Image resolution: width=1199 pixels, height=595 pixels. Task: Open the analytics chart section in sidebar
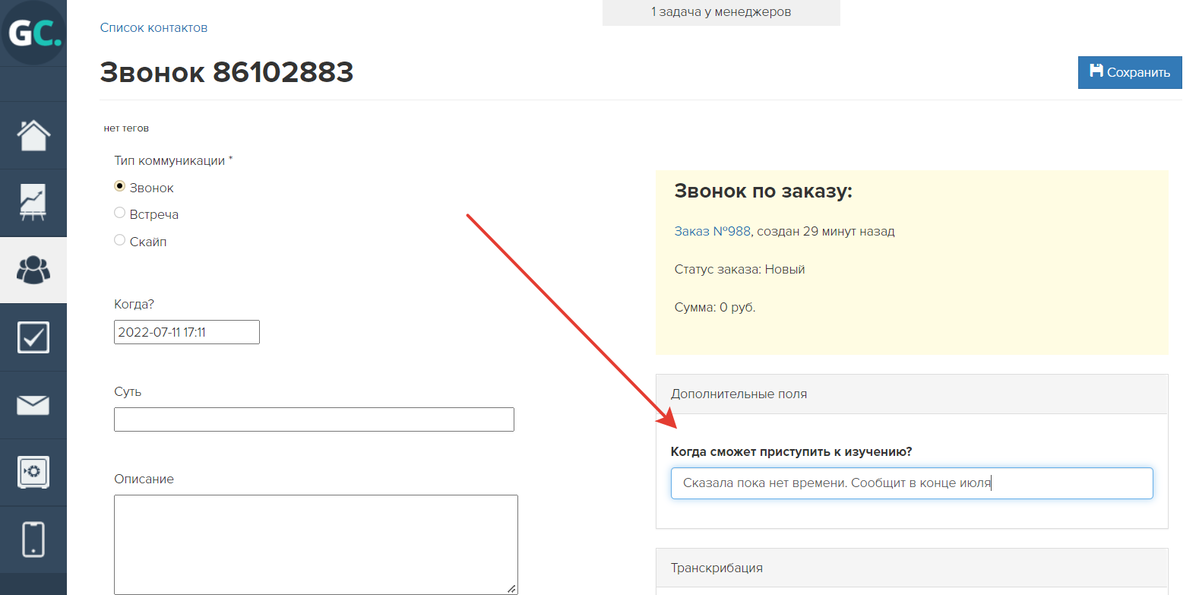(x=34, y=203)
